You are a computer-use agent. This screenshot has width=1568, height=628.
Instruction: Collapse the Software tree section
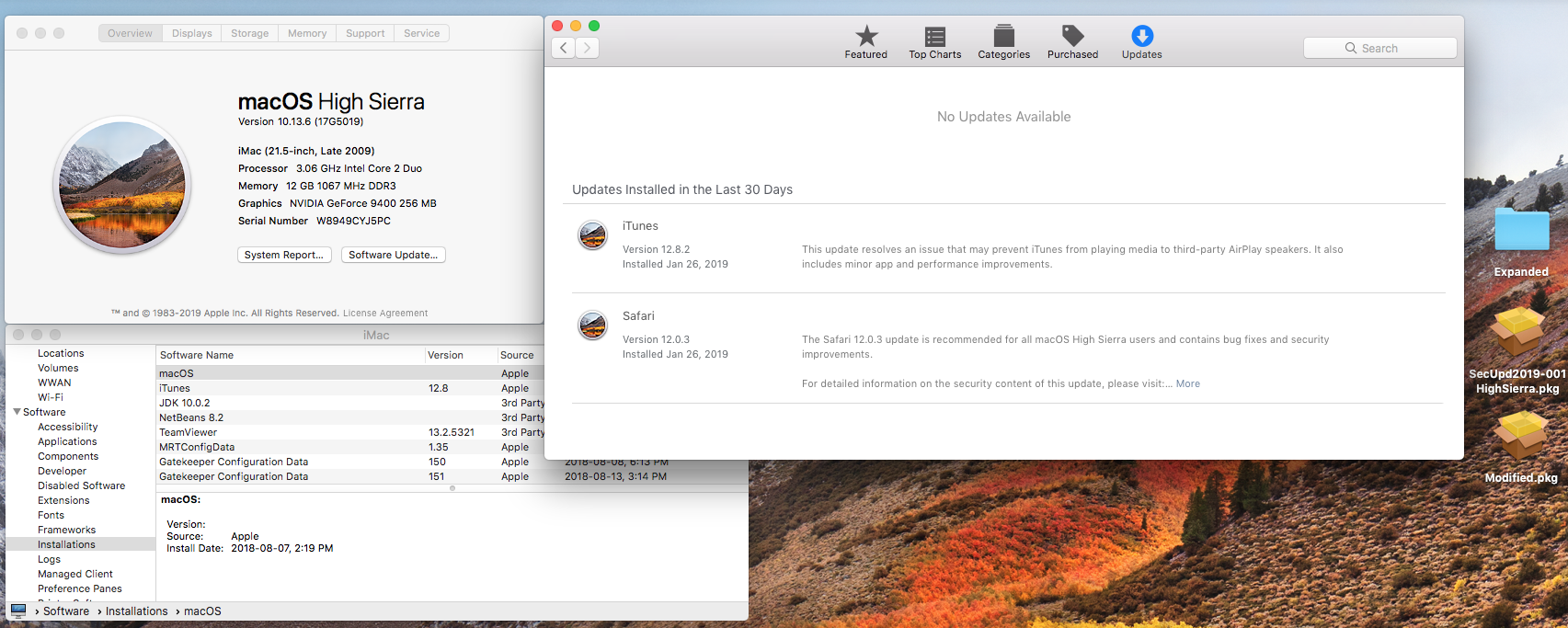(x=17, y=412)
